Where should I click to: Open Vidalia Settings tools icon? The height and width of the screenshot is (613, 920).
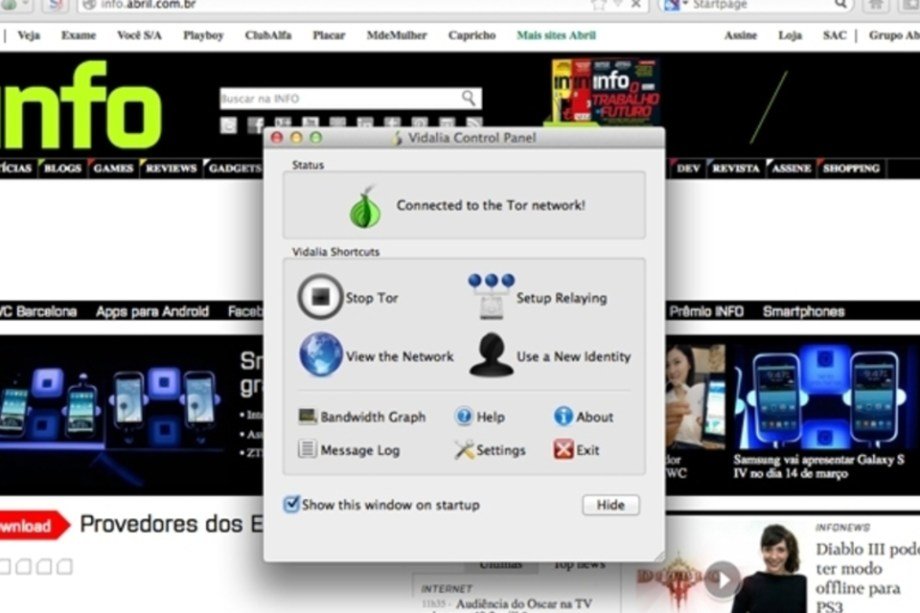coord(464,450)
